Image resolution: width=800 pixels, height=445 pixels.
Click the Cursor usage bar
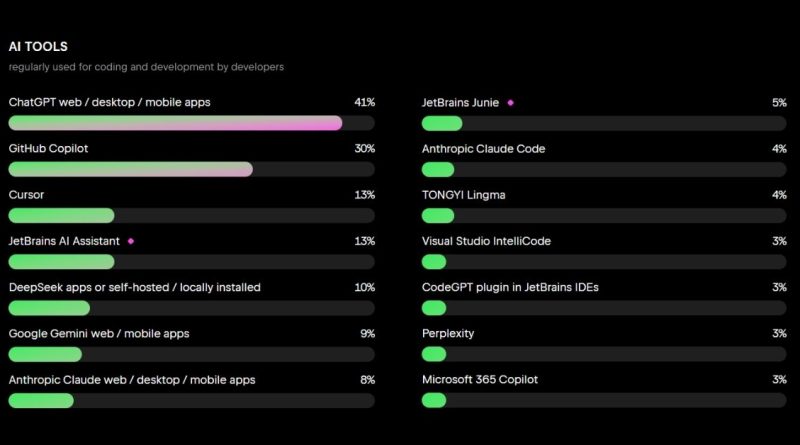click(x=191, y=215)
